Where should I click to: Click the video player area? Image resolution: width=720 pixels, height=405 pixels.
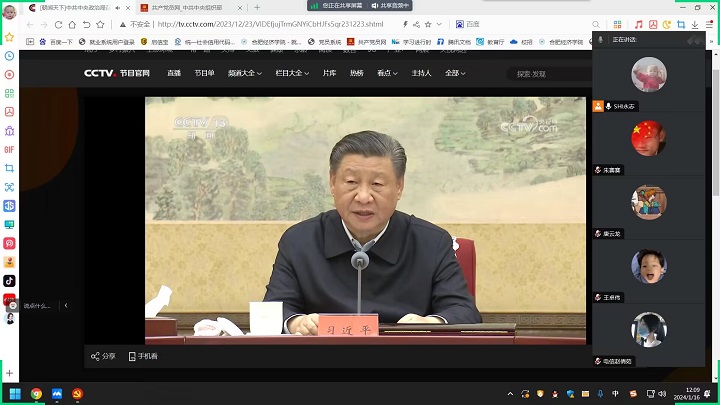[x=366, y=220]
